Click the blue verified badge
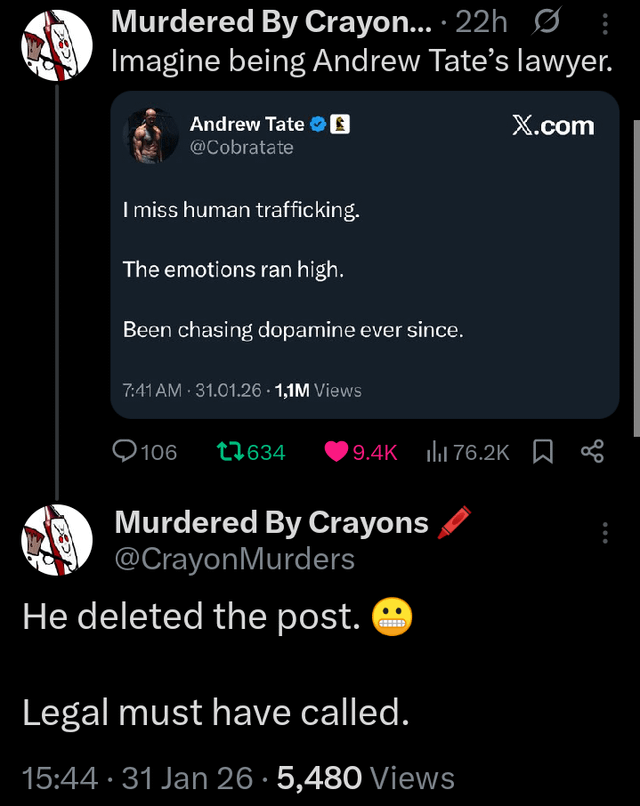This screenshot has width=640, height=806. click(x=318, y=125)
